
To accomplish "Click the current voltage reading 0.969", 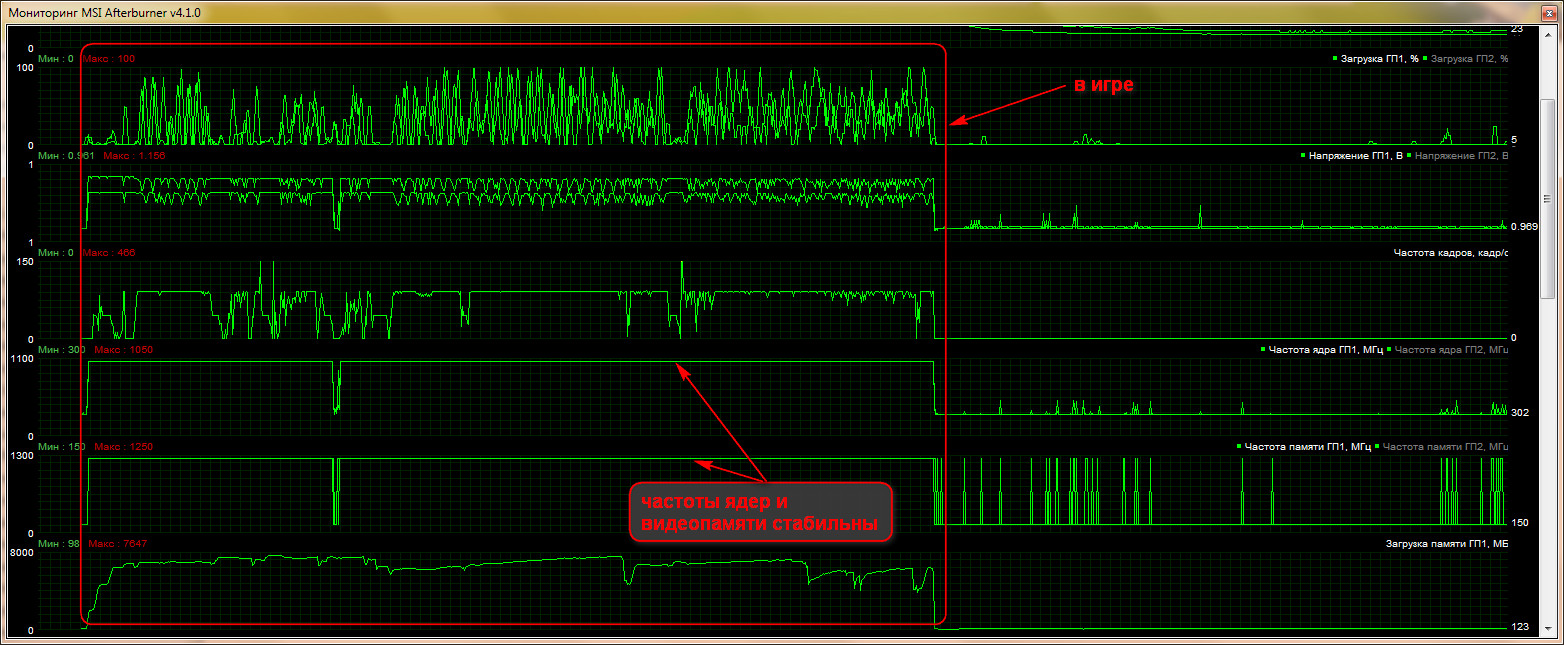I will 1524,227.
